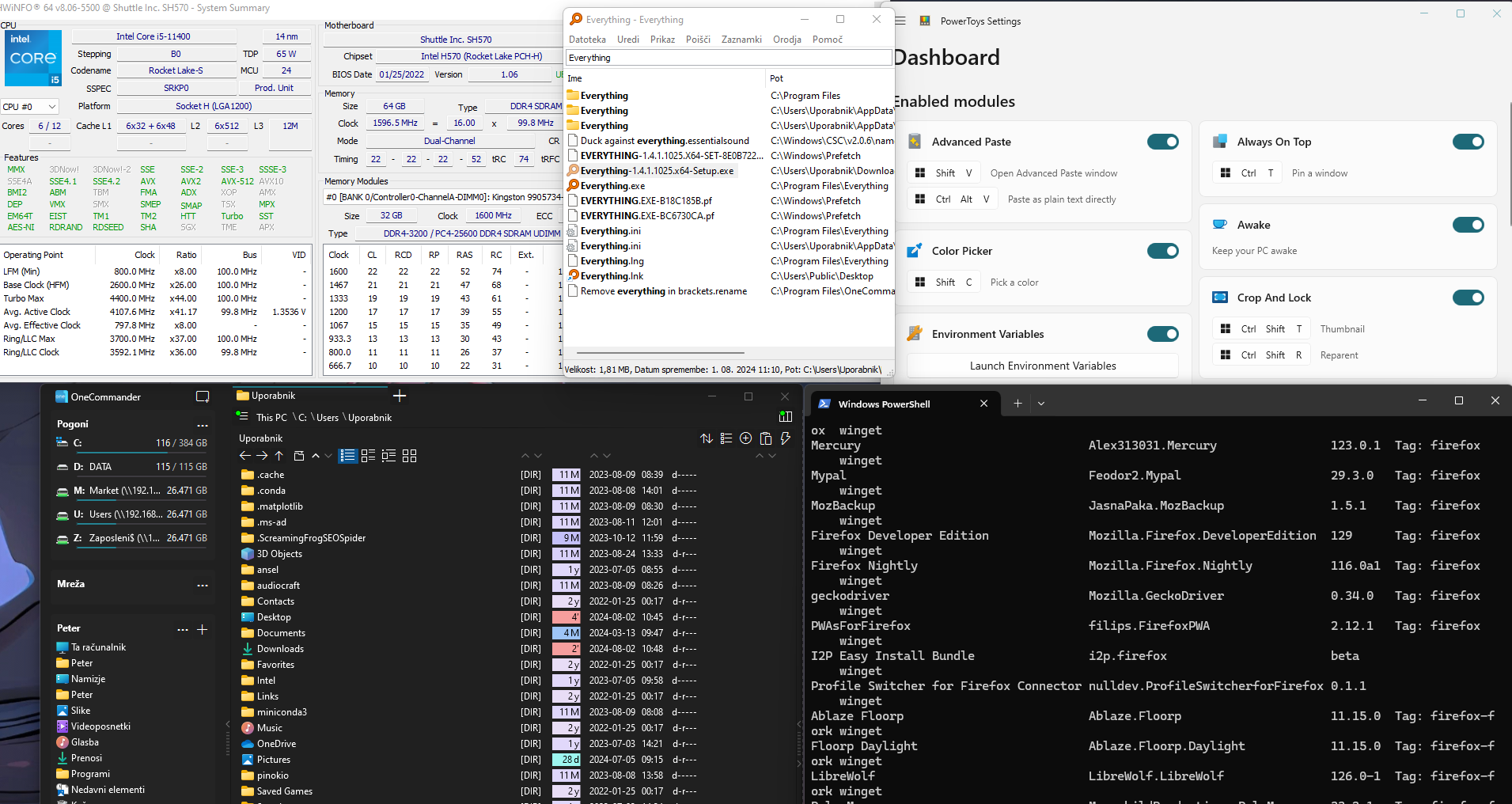
Task: Open the PowerShell new tab dropdown arrow
Action: (x=1041, y=404)
